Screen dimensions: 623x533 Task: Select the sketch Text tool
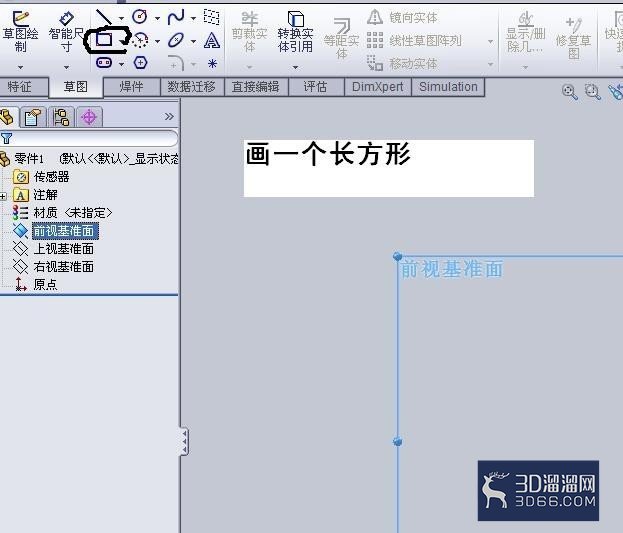pos(212,40)
